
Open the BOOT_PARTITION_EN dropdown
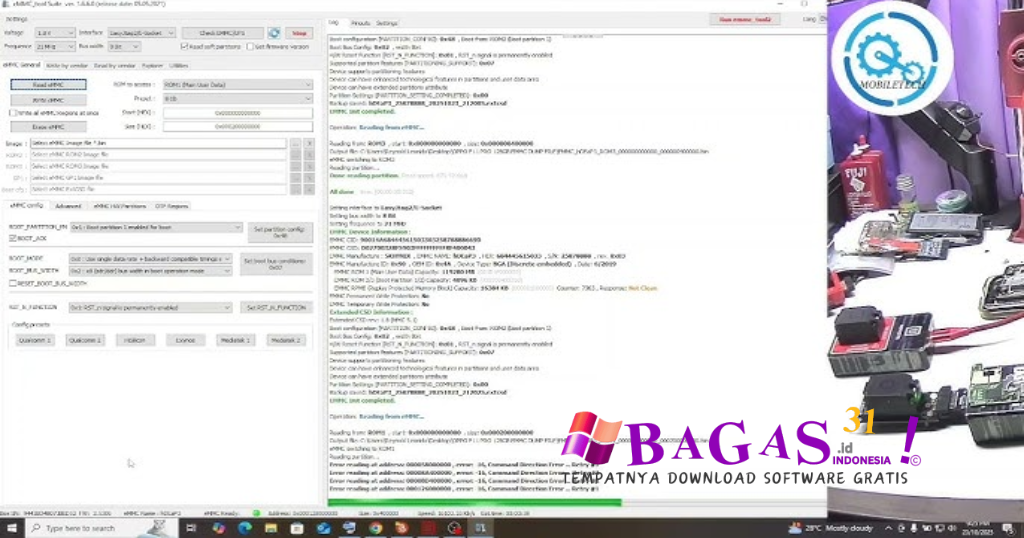155,227
